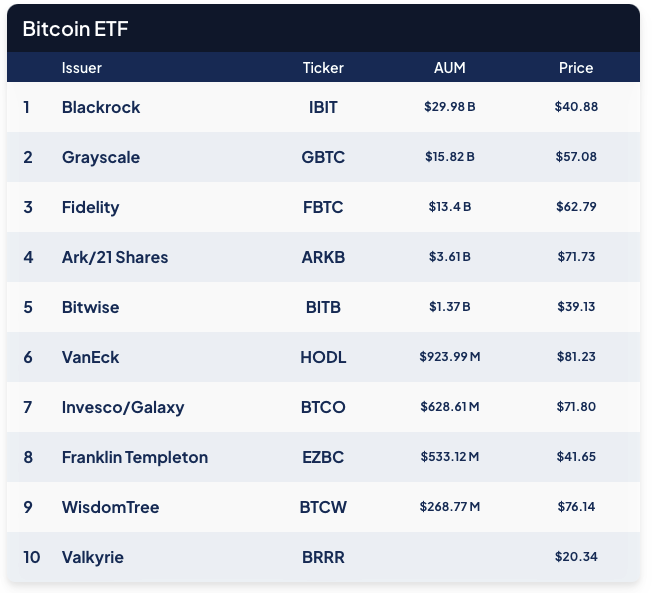Image resolution: width=652 pixels, height=593 pixels.
Task: Sort by the AUM column header
Action: [x=450, y=68]
